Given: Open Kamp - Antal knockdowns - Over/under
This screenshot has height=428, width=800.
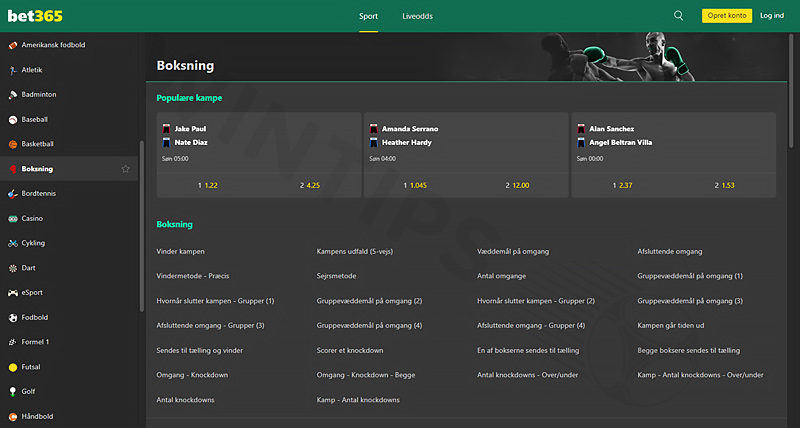Looking at the screenshot, I should (x=700, y=375).
